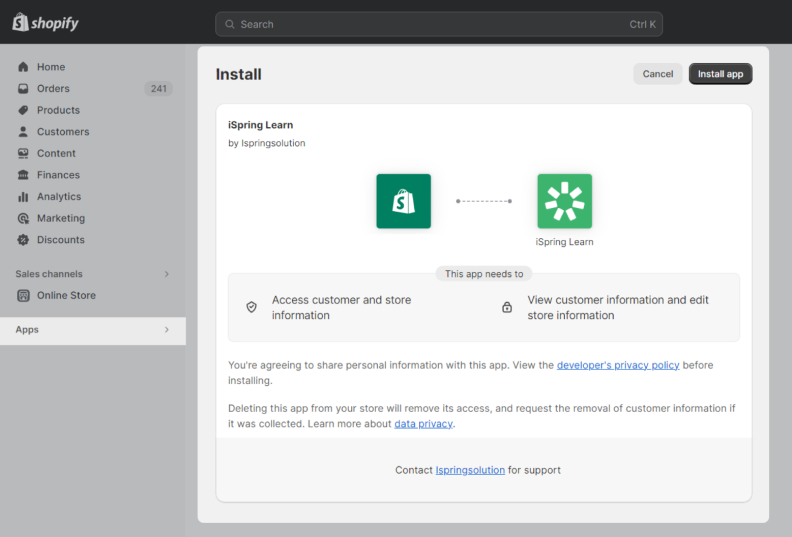
Task: Open the data privacy link
Action: (423, 424)
